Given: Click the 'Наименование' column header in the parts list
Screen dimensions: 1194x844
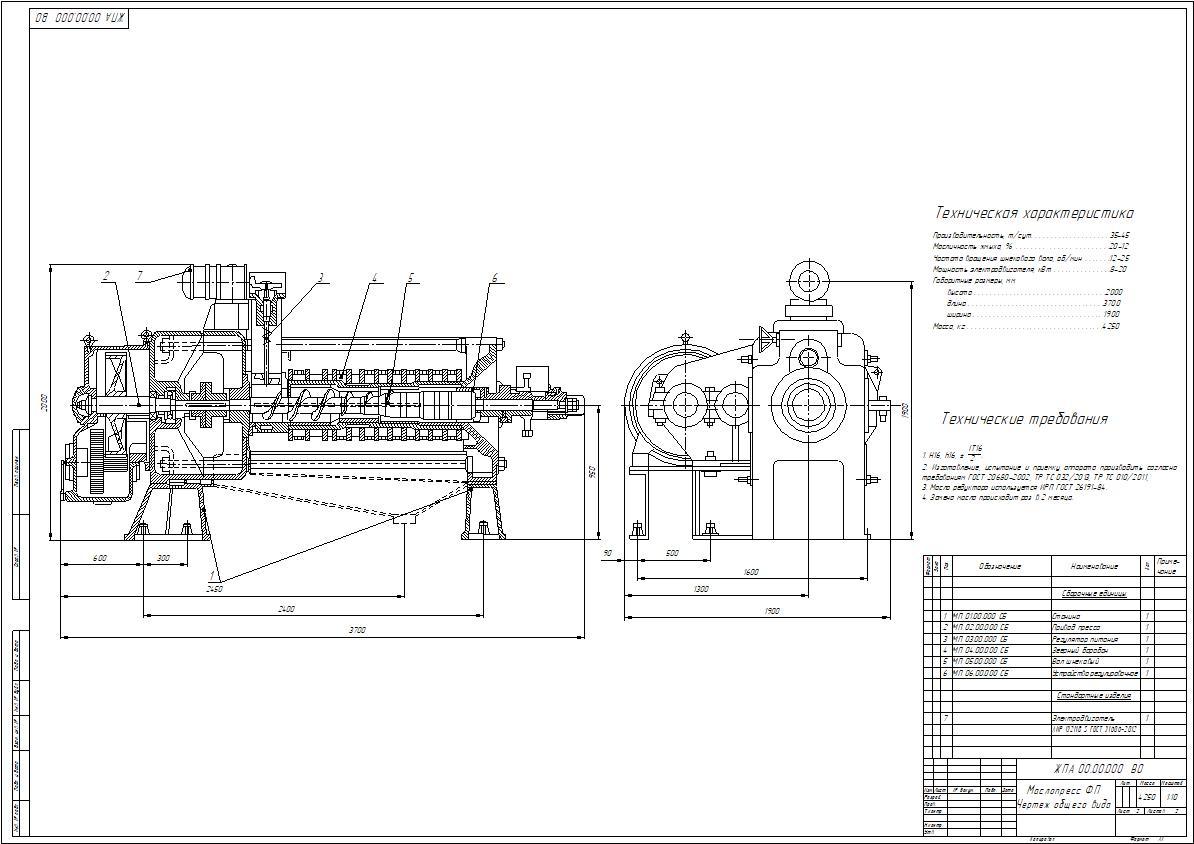Looking at the screenshot, I should click(x=1090, y=566).
